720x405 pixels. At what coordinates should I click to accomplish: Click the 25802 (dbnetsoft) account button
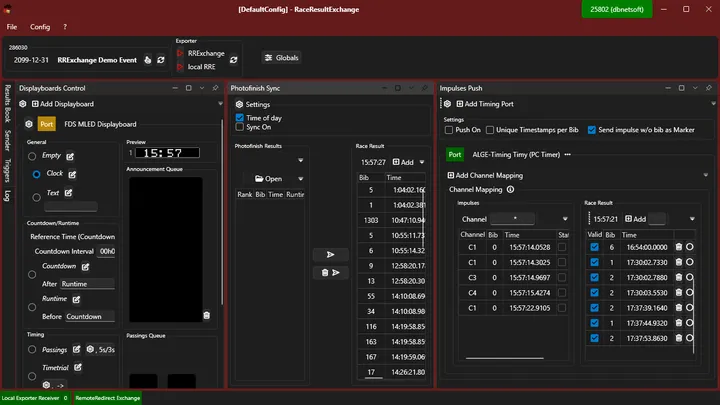617,9
